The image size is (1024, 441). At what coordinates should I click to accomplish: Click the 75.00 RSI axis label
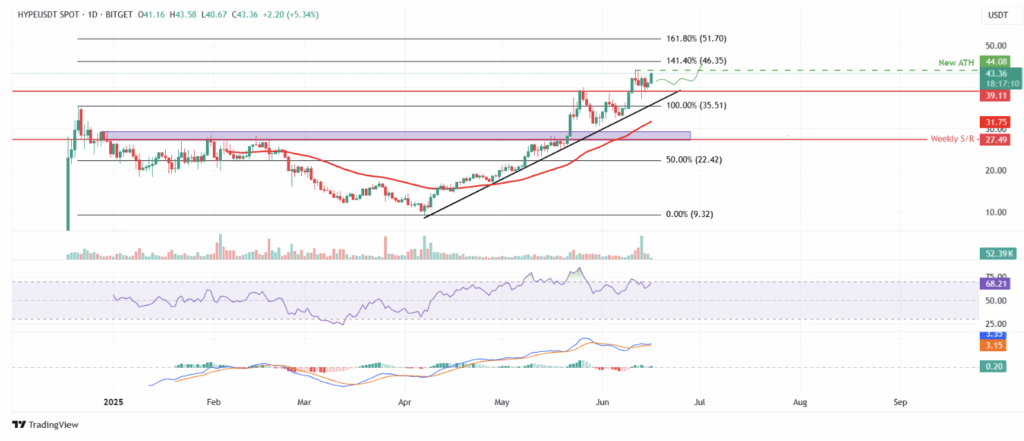(x=995, y=276)
